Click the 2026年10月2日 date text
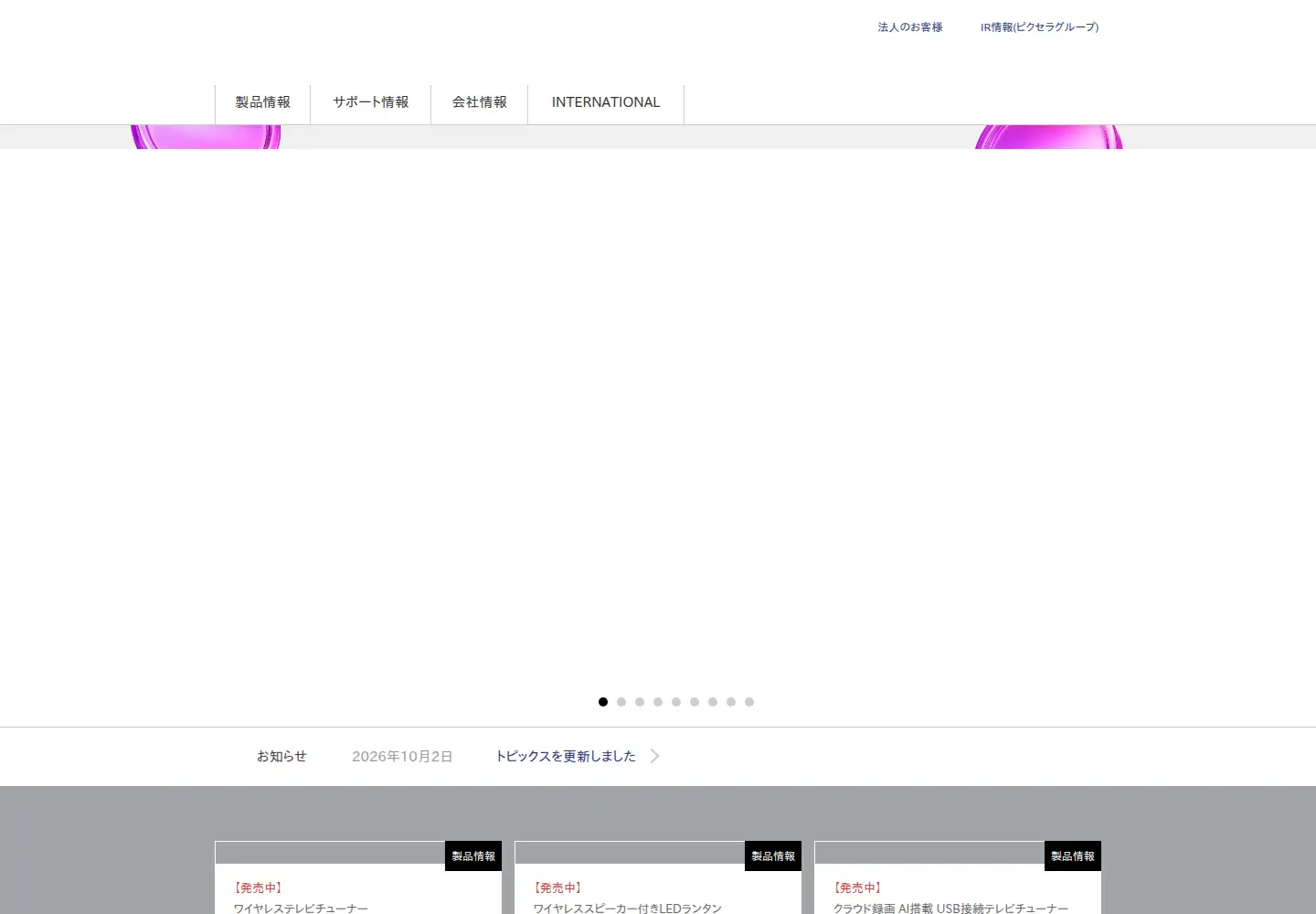Image resolution: width=1316 pixels, height=914 pixels. pos(402,756)
